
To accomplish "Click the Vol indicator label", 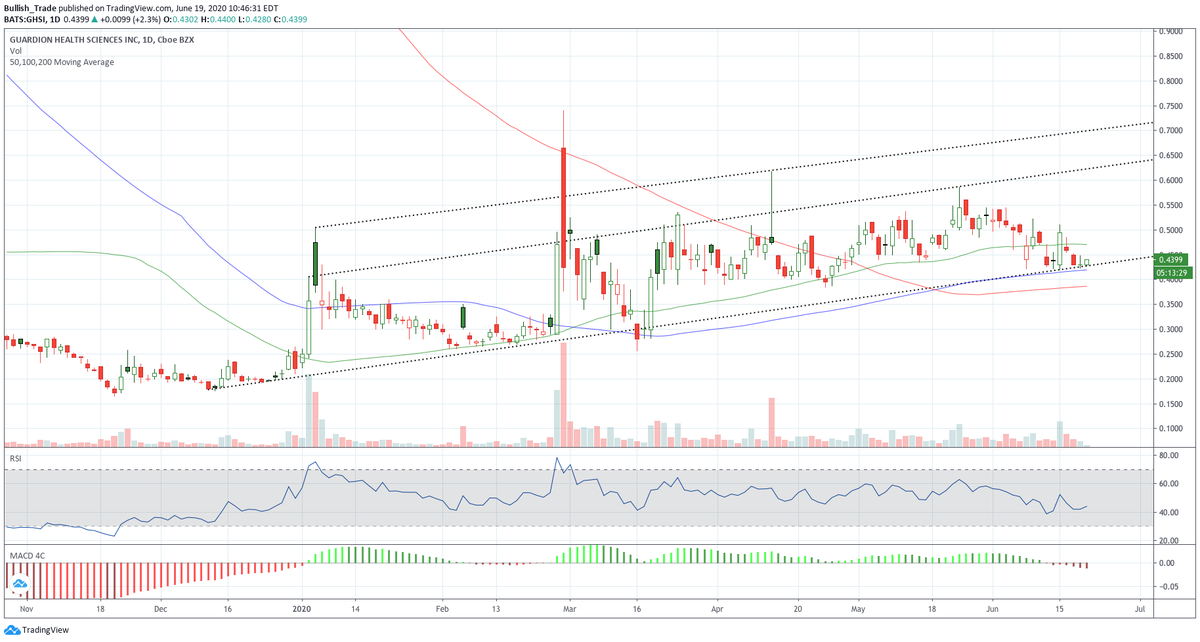I will (x=14, y=50).
